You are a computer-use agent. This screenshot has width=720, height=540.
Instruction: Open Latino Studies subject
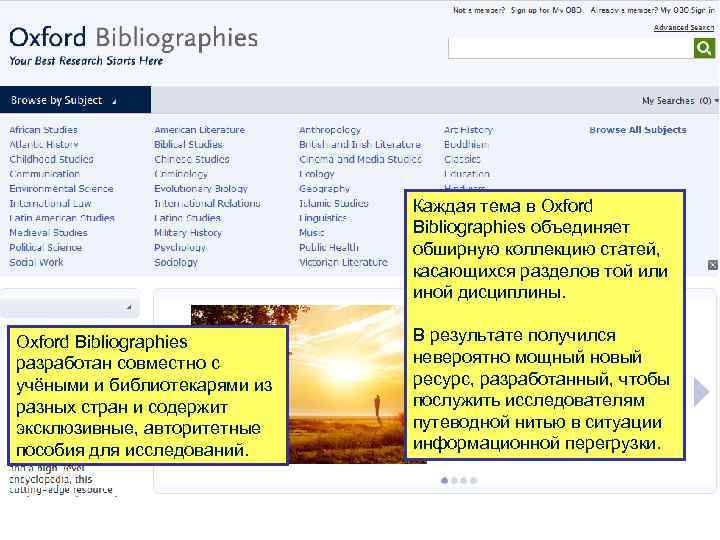pyautogui.click(x=187, y=218)
